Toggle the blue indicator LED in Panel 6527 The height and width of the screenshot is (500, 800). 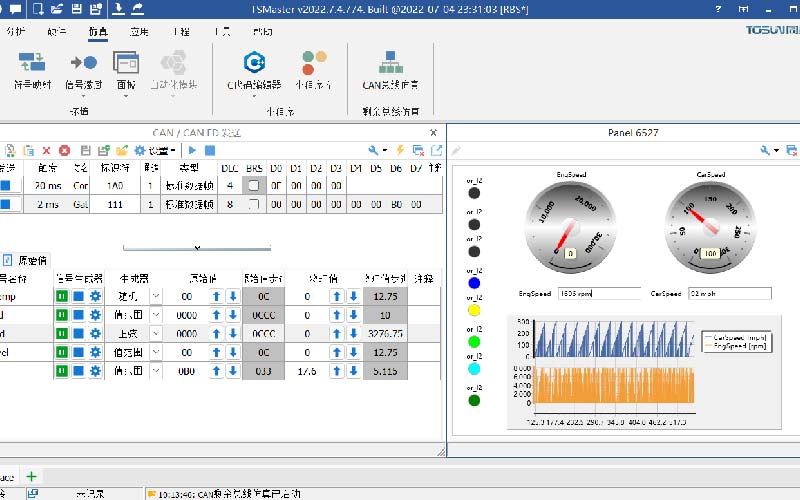[x=474, y=283]
